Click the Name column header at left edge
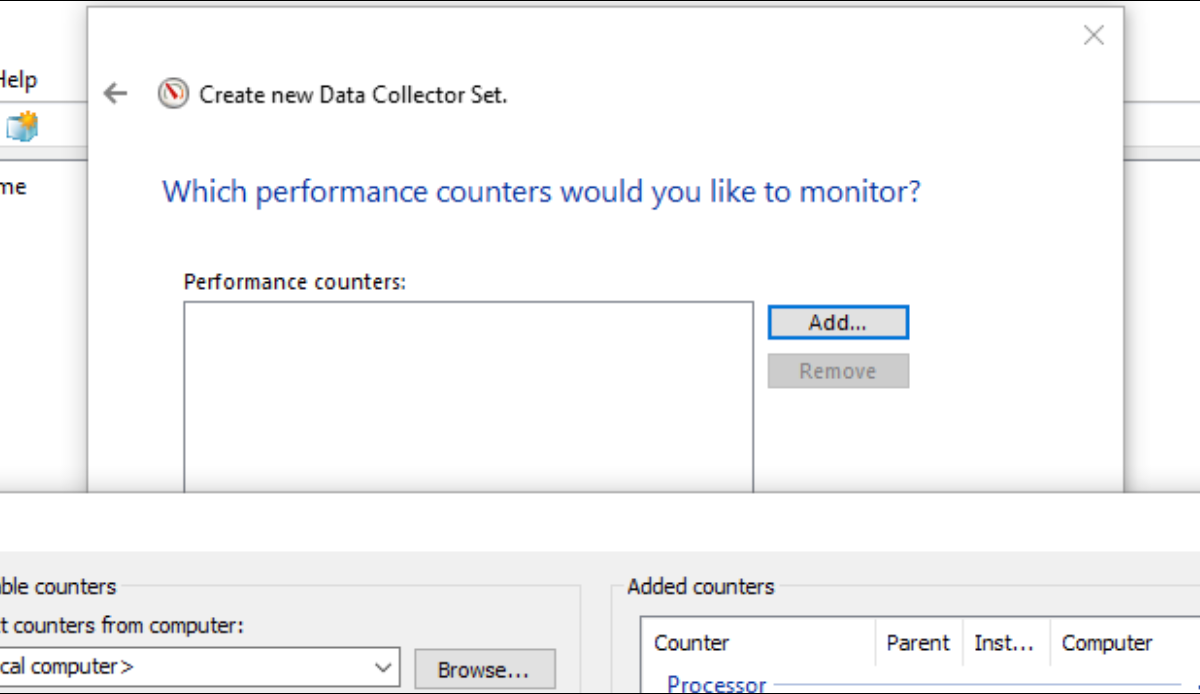Screen dimensions: 1200x694 point(13,187)
